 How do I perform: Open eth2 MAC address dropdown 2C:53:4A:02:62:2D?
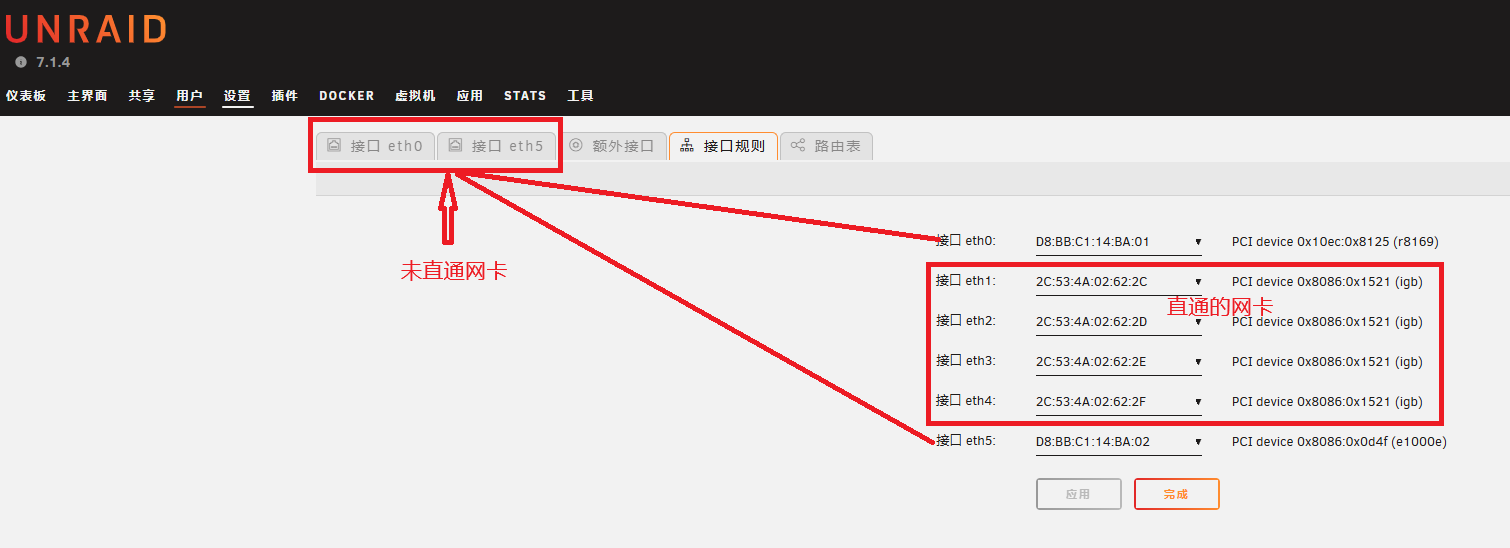tap(1118, 322)
